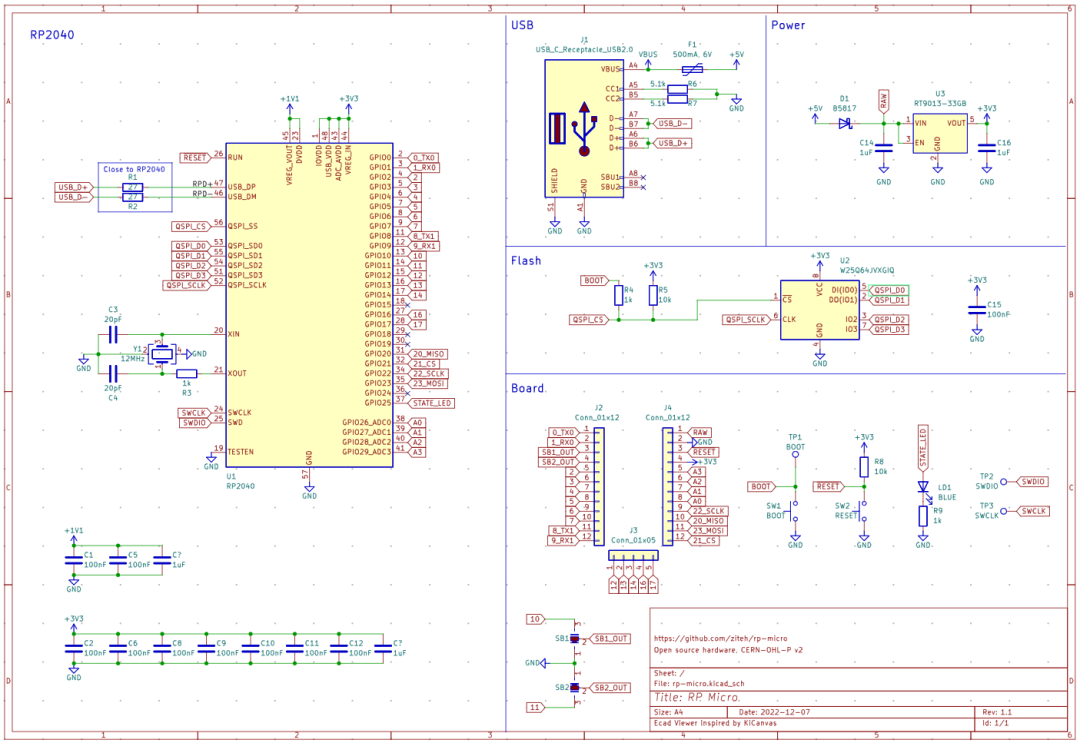
Task: Open the github.com/ziteh/rp-micro link
Action: [x=720, y=638]
